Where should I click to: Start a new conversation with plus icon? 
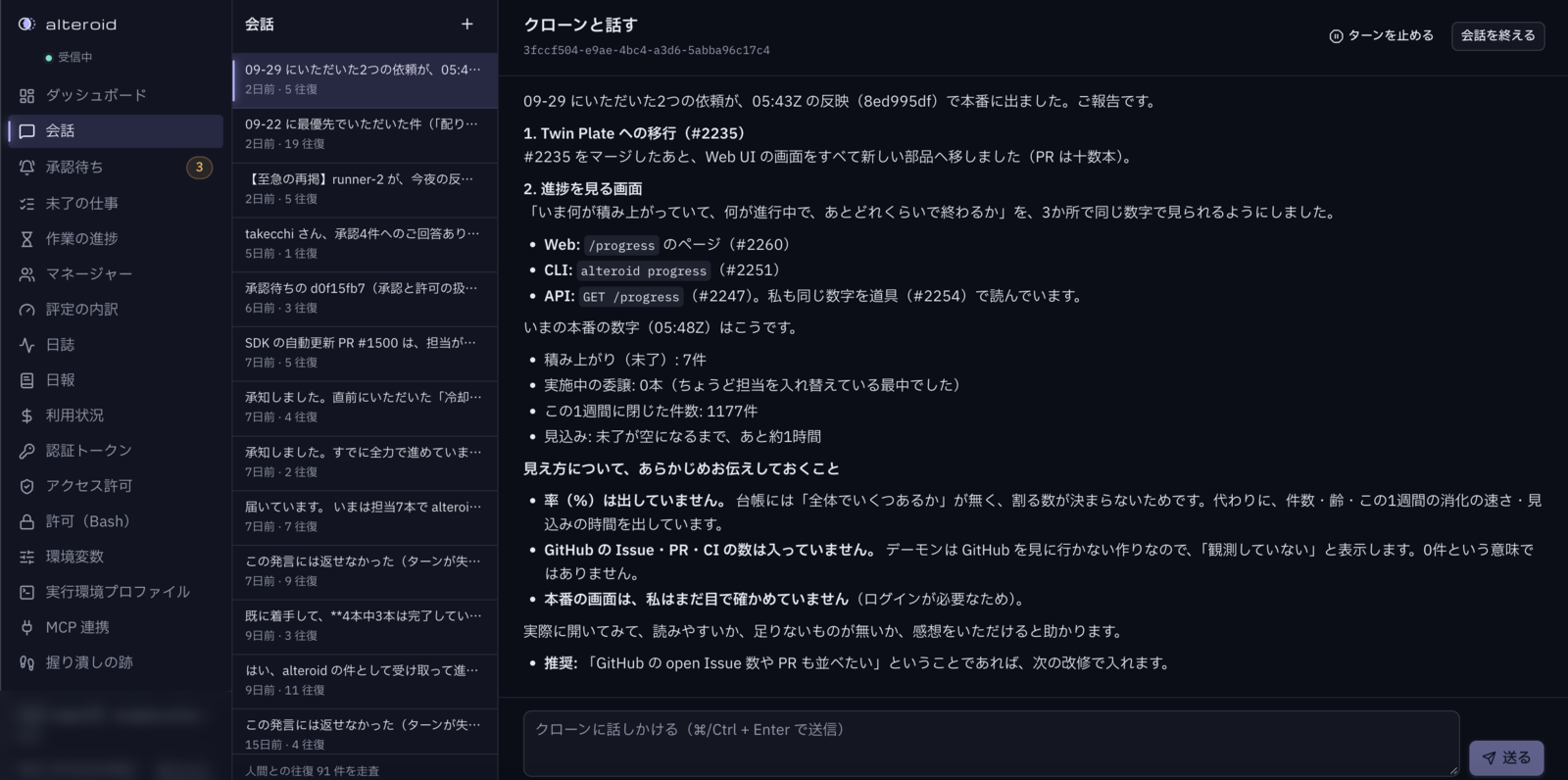click(x=467, y=24)
